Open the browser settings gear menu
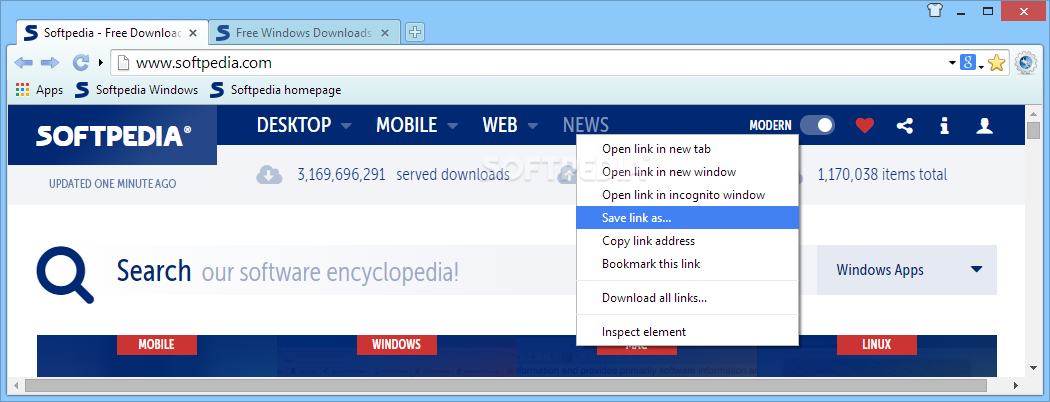The image size is (1050, 402). [1025, 63]
